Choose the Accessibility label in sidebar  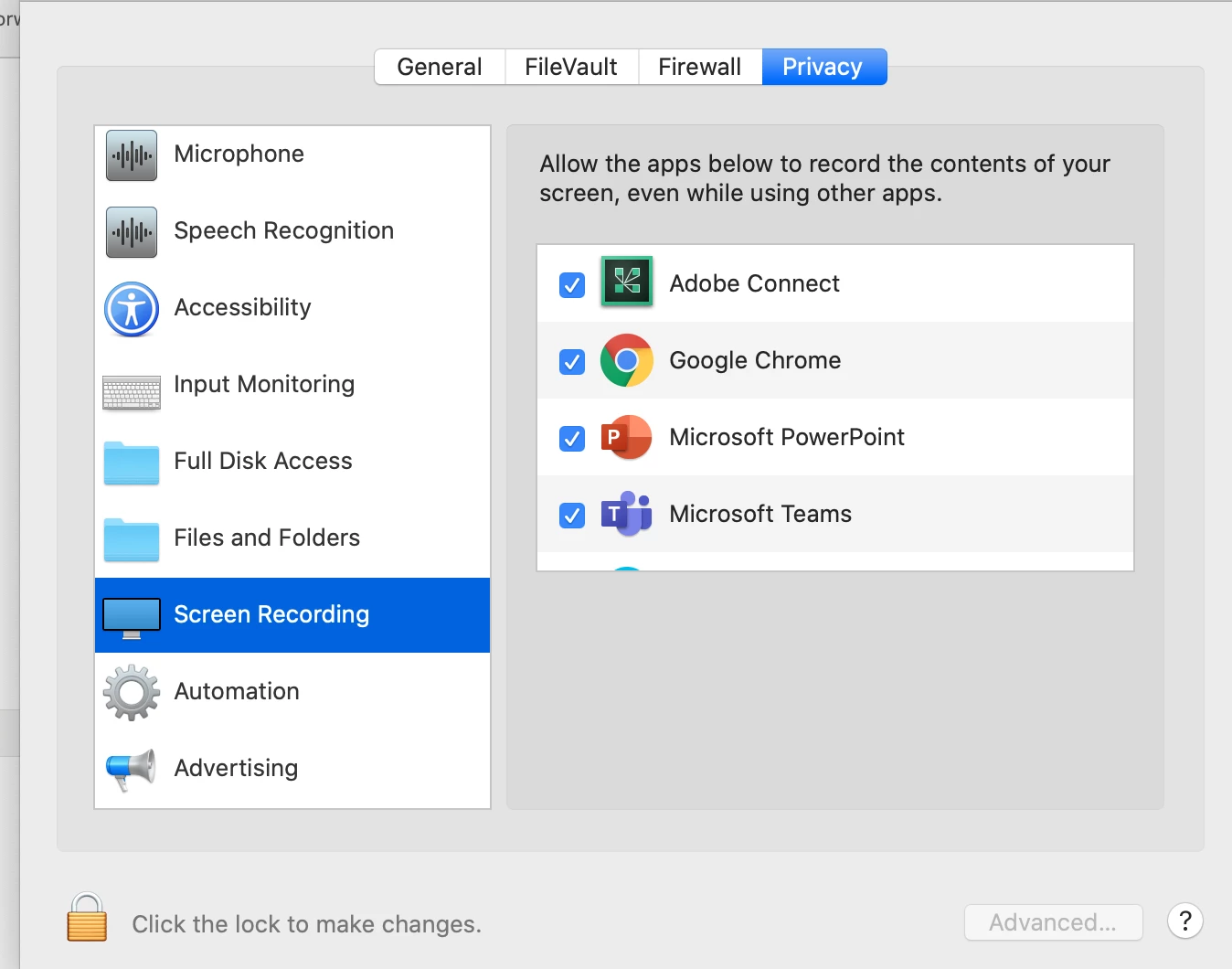coord(243,307)
